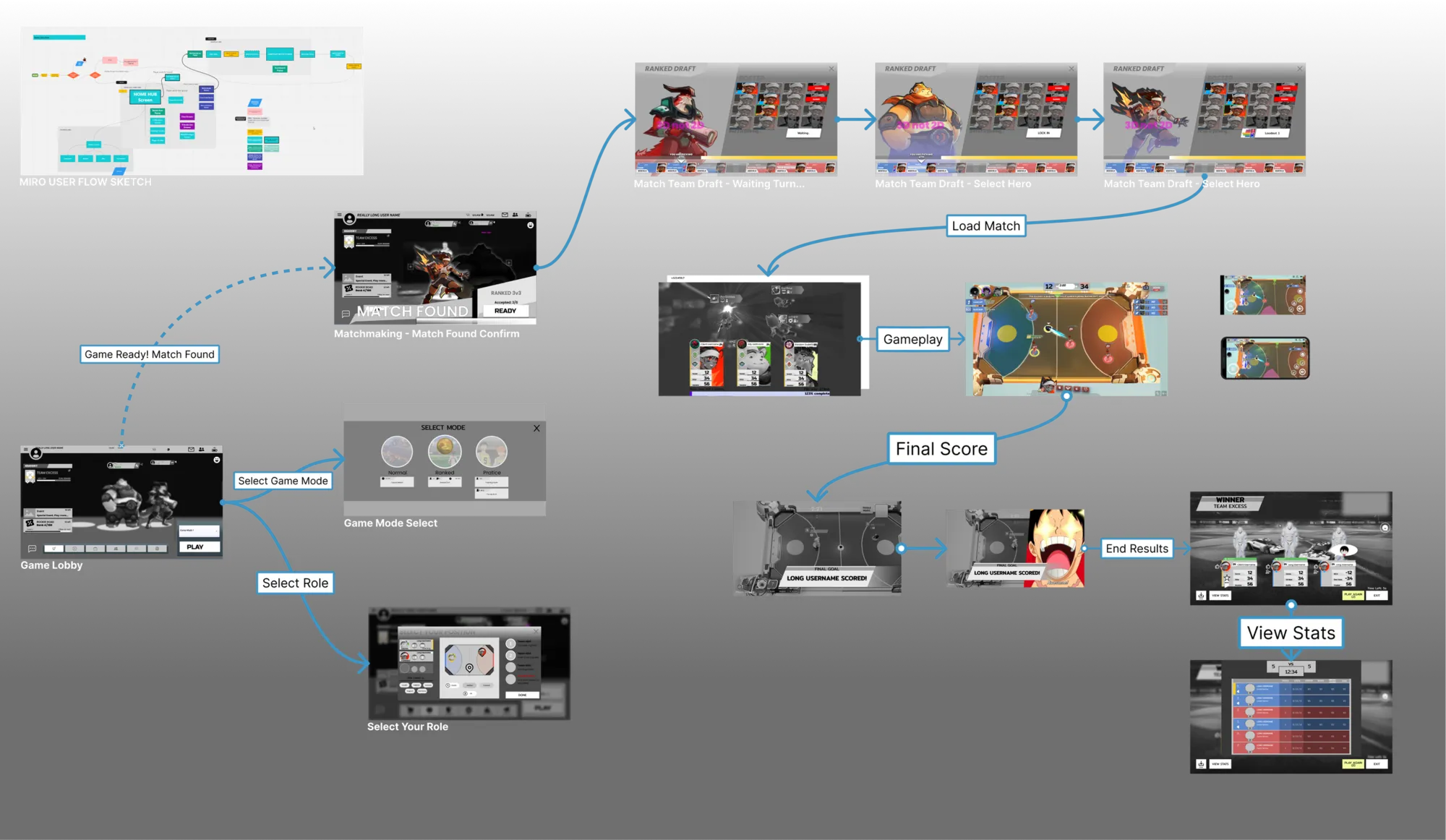1446x840 pixels.
Task: Open the Miro user flow sketch thumbnail
Action: tap(192, 101)
